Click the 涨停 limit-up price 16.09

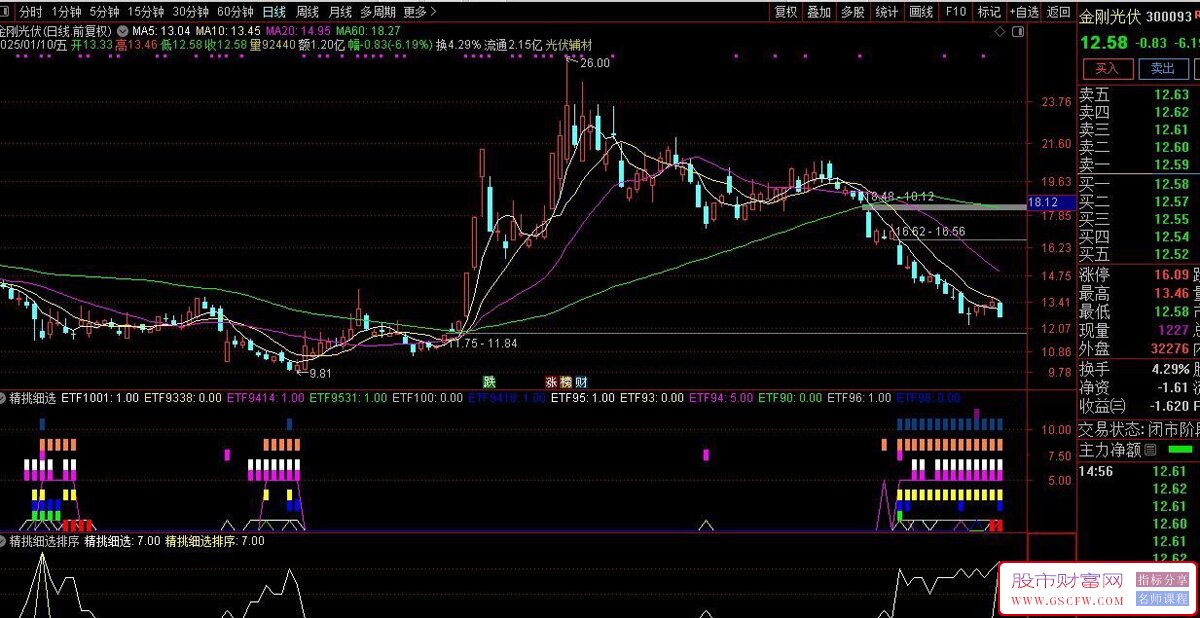point(1171,274)
